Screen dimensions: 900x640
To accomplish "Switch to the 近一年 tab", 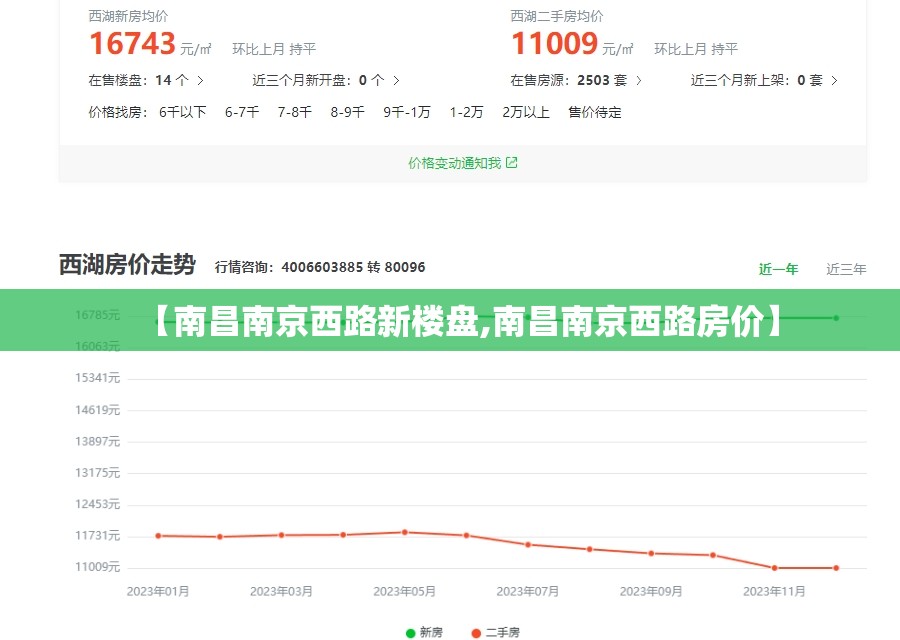I will click(778, 269).
